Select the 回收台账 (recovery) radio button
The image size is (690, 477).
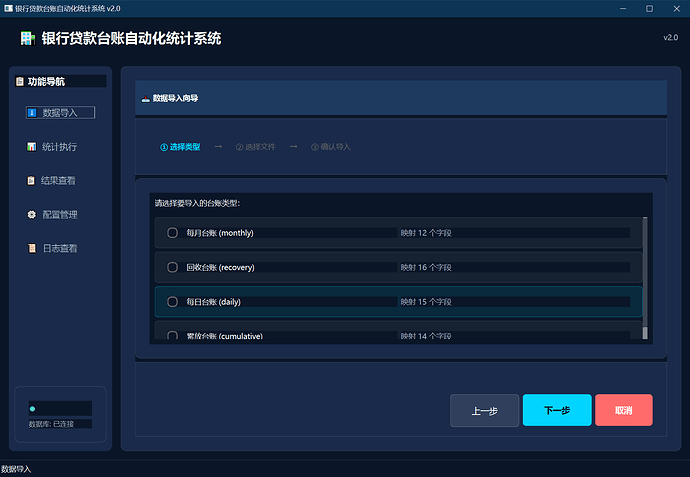click(x=172, y=267)
